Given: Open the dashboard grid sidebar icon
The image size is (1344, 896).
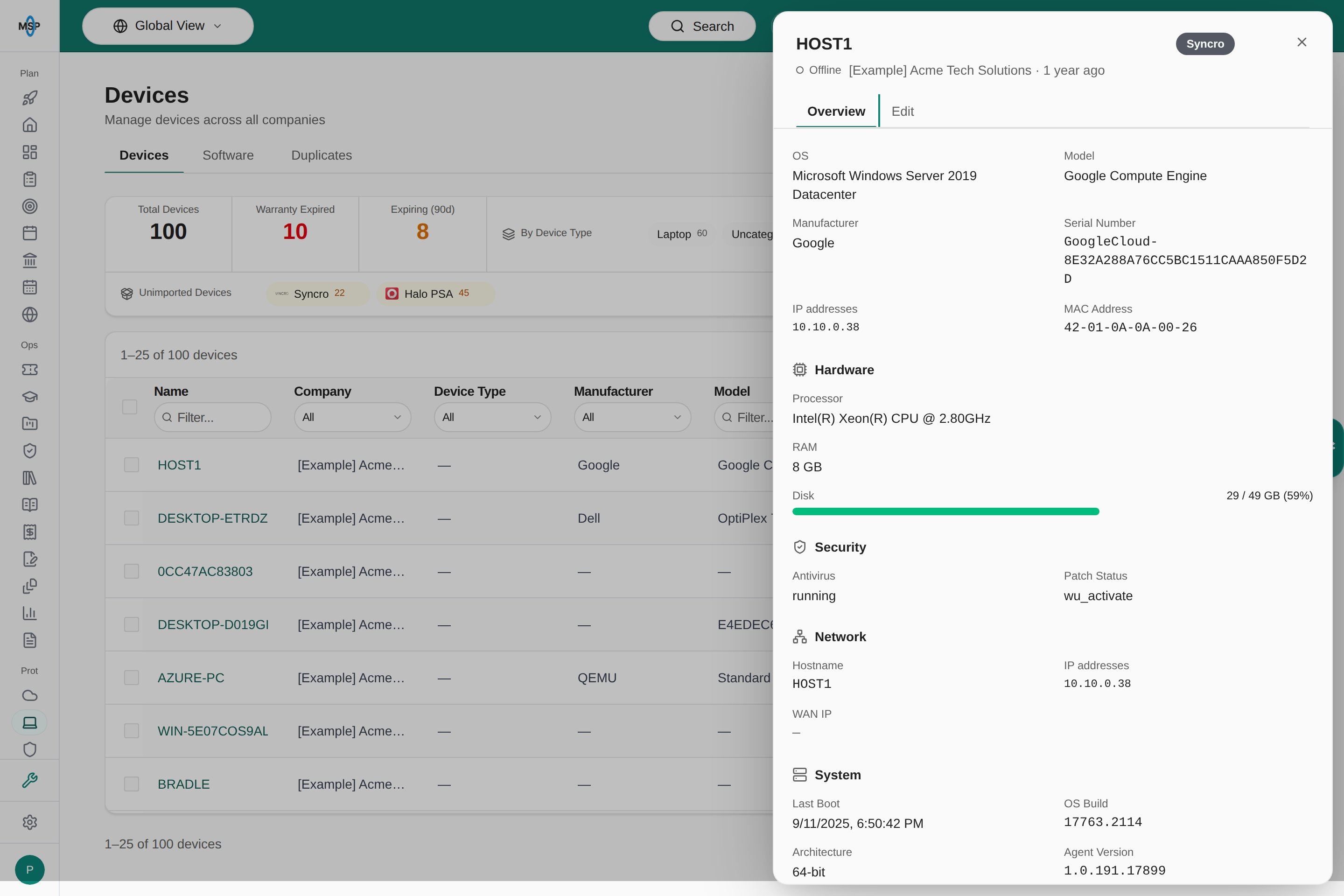Looking at the screenshot, I should click(x=30, y=152).
